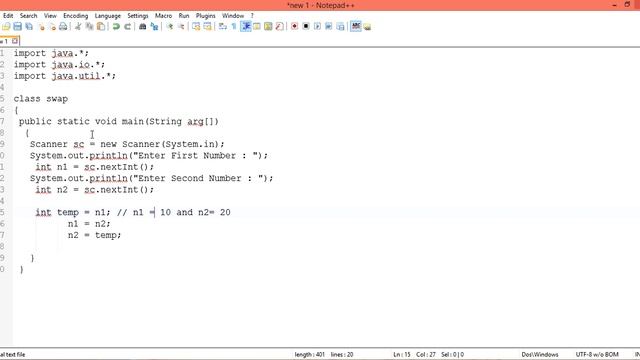Close the new 1 document tab
Screen dimensions: 640x360
pos(15,41)
